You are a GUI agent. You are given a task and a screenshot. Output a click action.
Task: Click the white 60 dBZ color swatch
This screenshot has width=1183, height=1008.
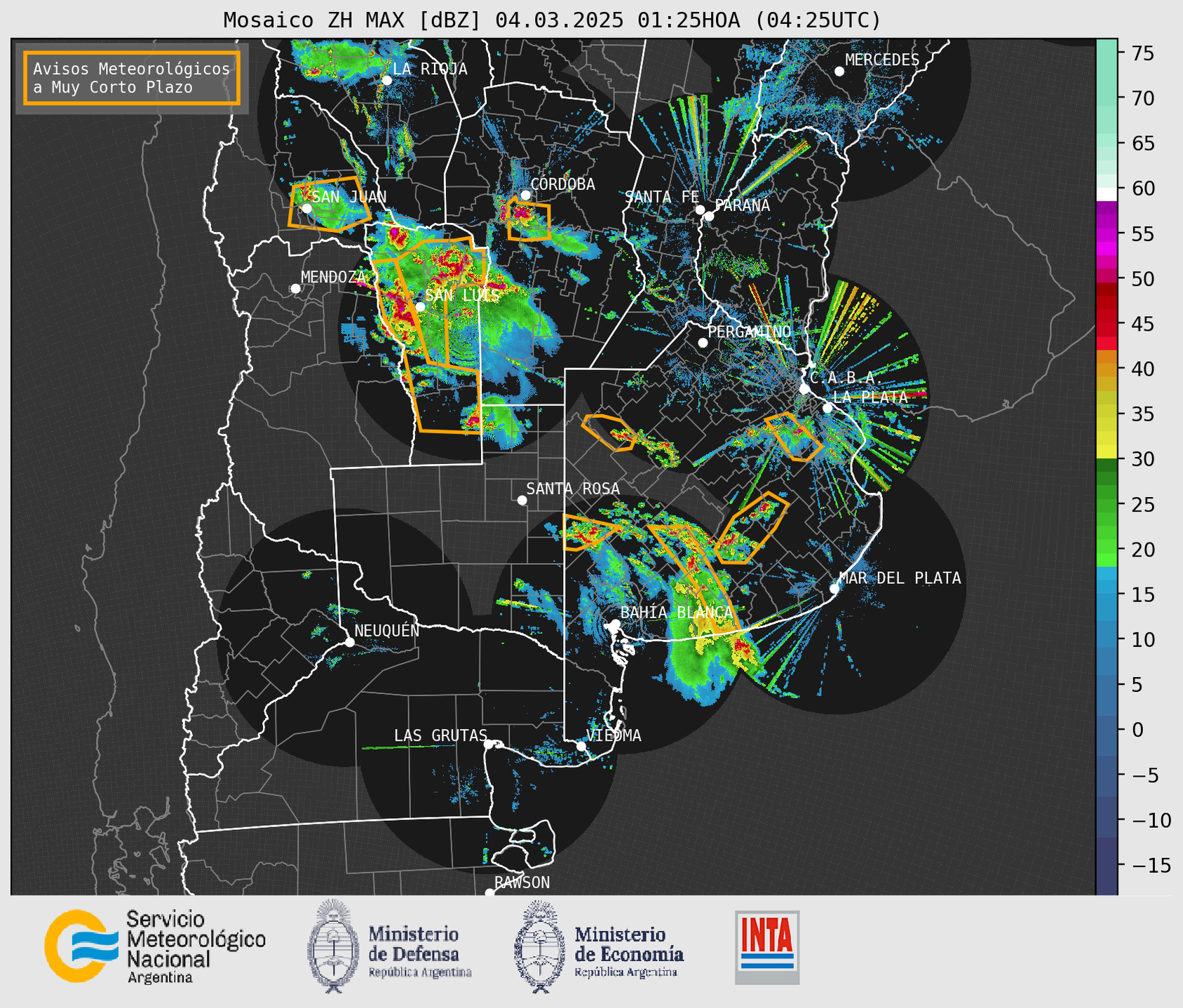pos(1107,194)
